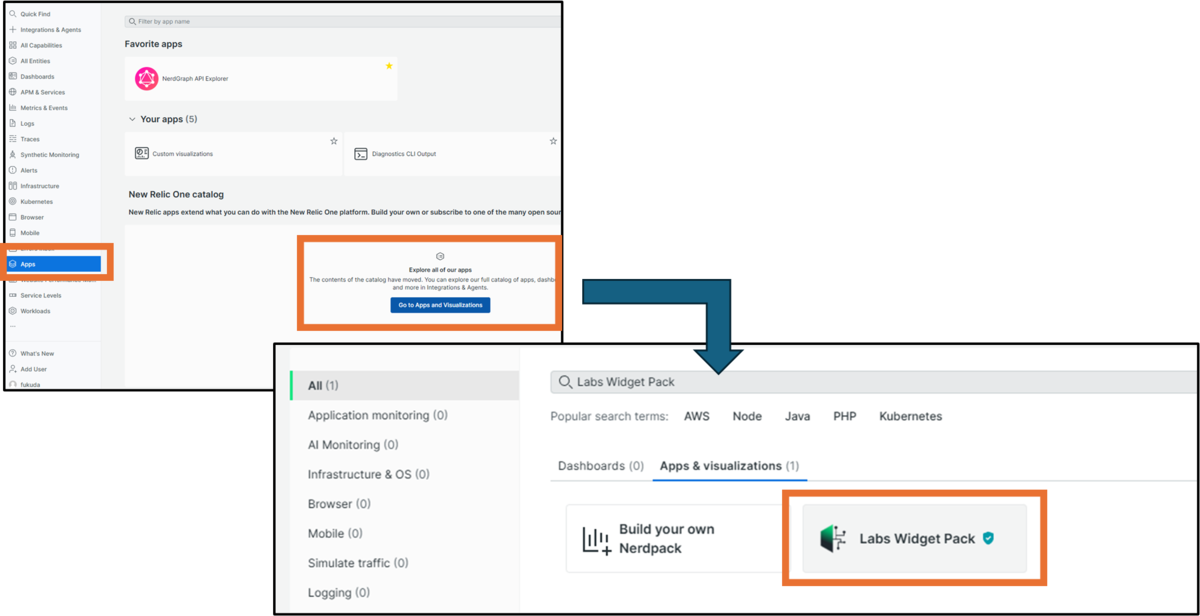Collapse the Your apps (5) section

(132, 119)
